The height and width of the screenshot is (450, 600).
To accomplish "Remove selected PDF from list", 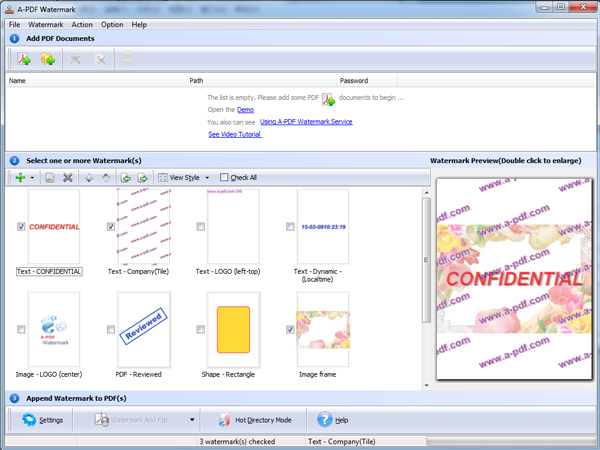I will pos(75,59).
